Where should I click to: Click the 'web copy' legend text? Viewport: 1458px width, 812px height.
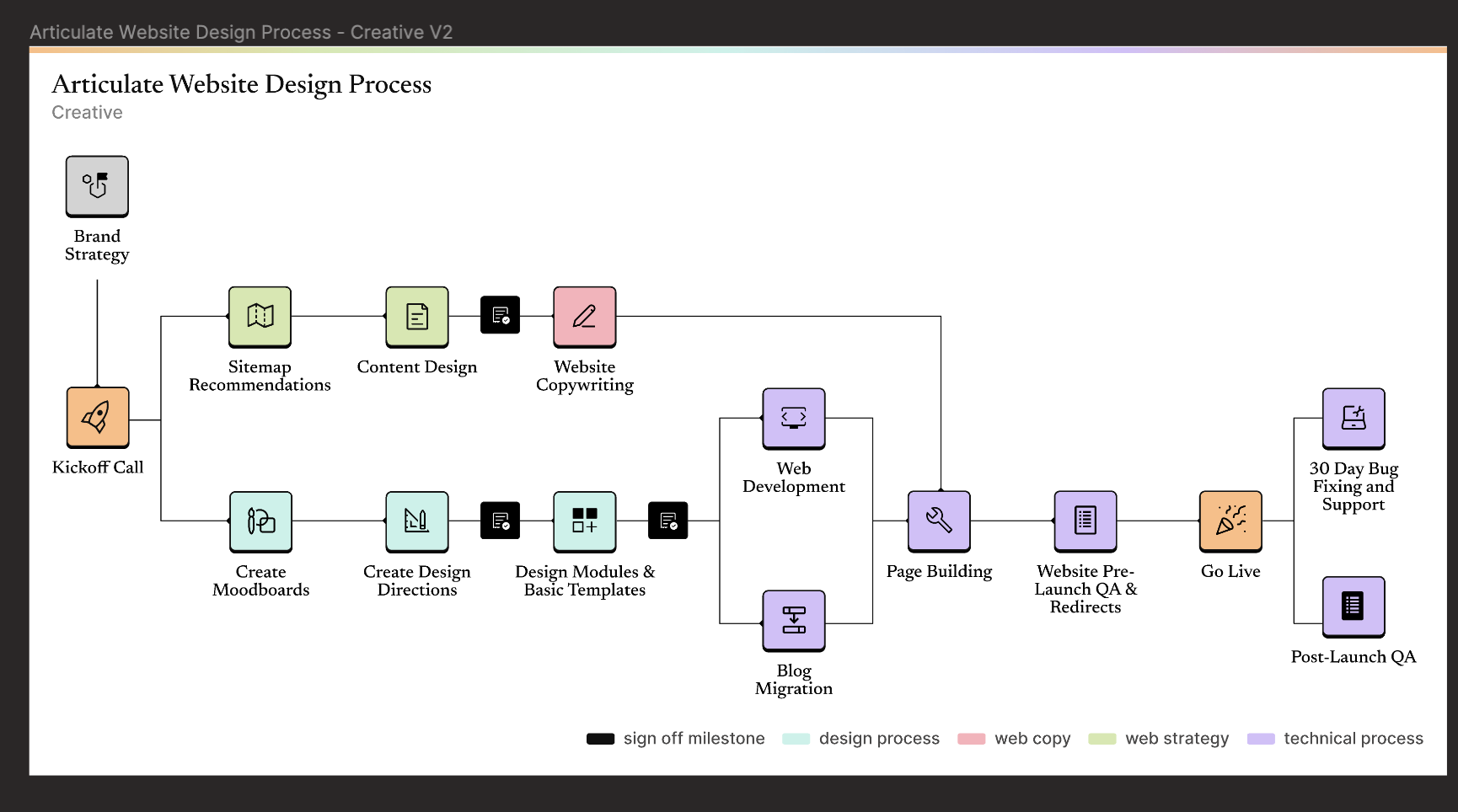(1032, 739)
